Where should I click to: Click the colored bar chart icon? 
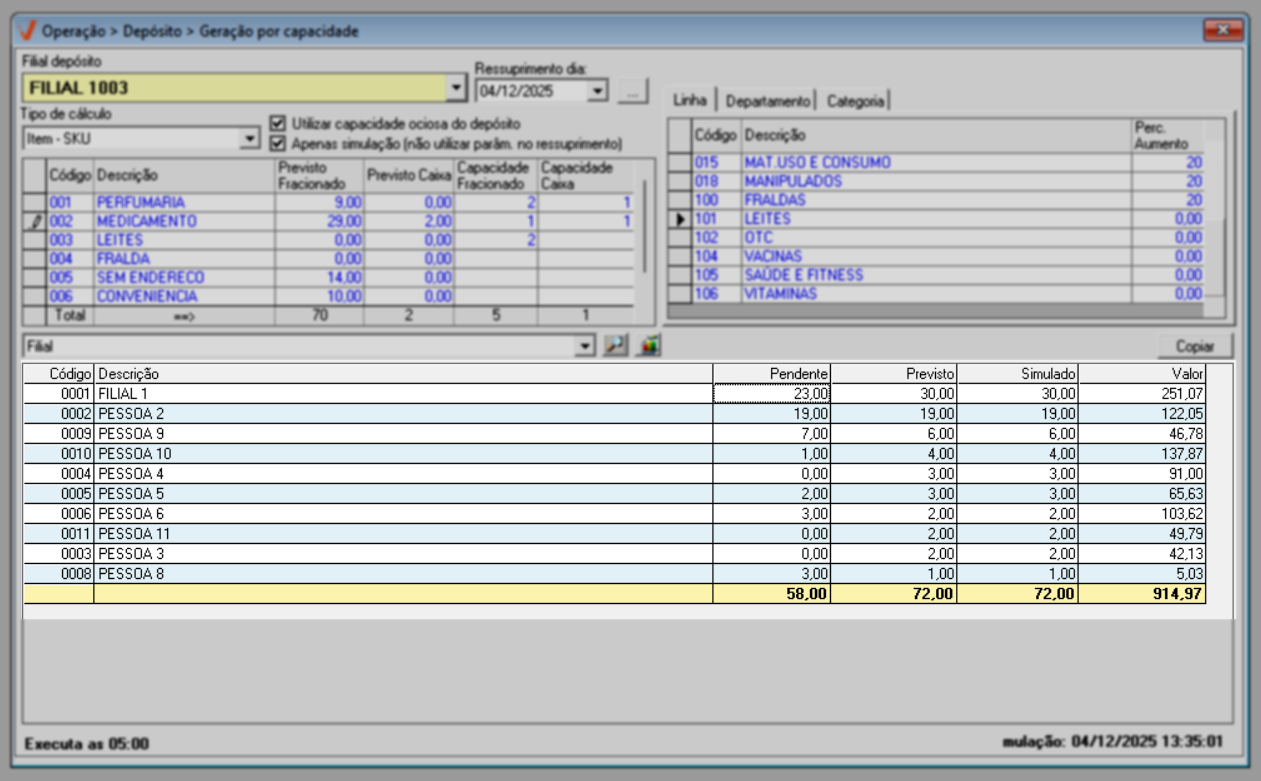[x=650, y=345]
